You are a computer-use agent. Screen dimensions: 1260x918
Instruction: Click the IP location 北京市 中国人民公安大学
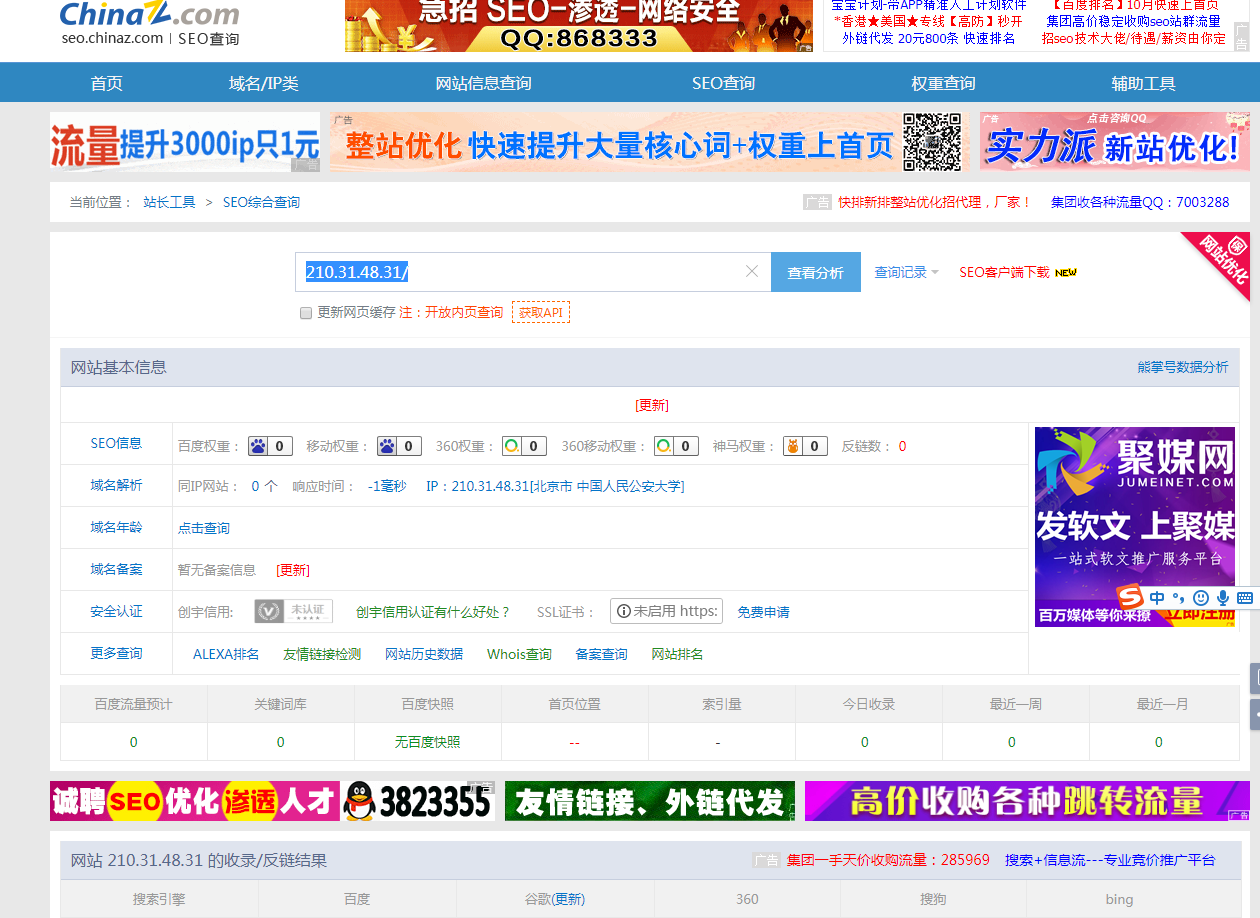pos(607,486)
